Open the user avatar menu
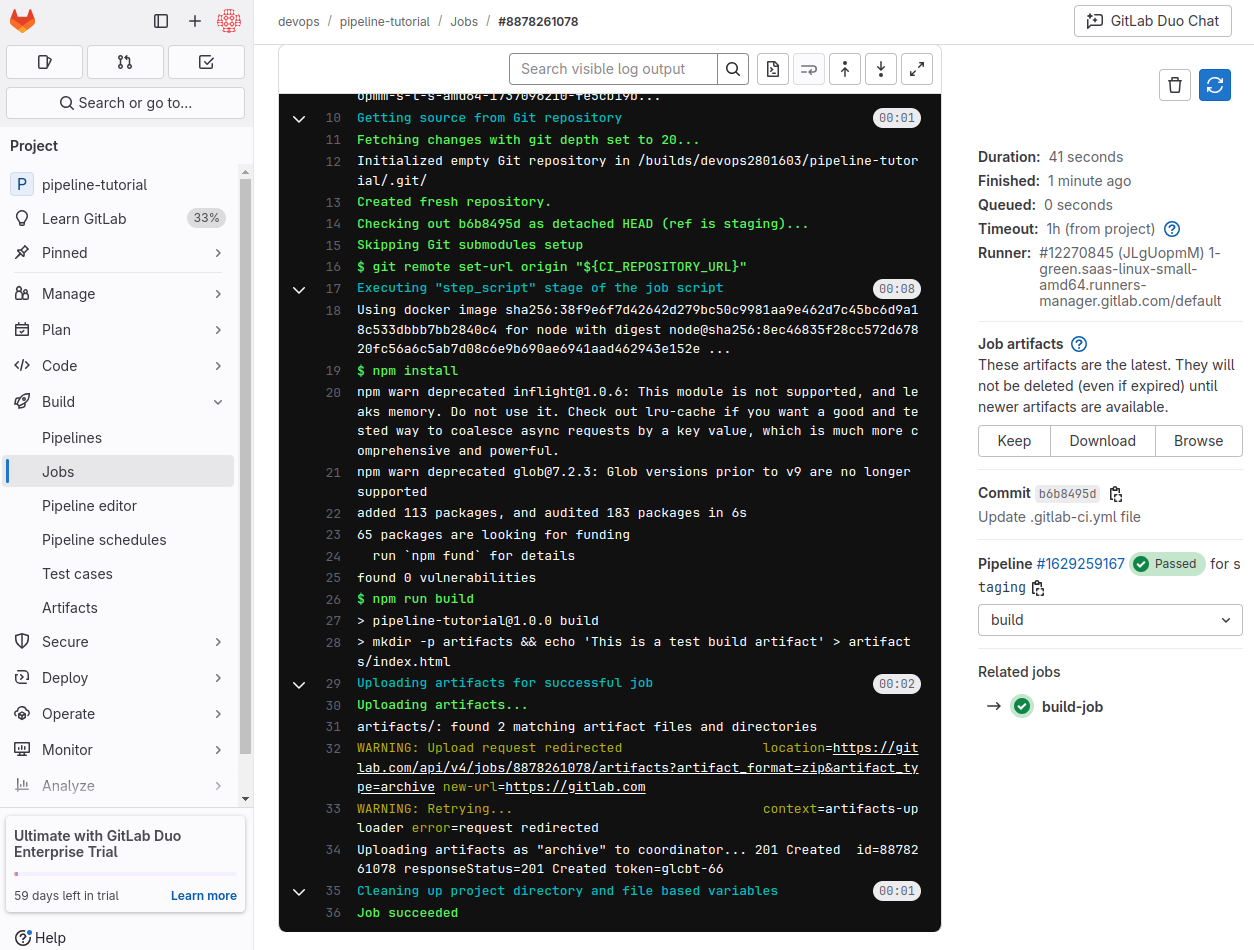 click(229, 21)
